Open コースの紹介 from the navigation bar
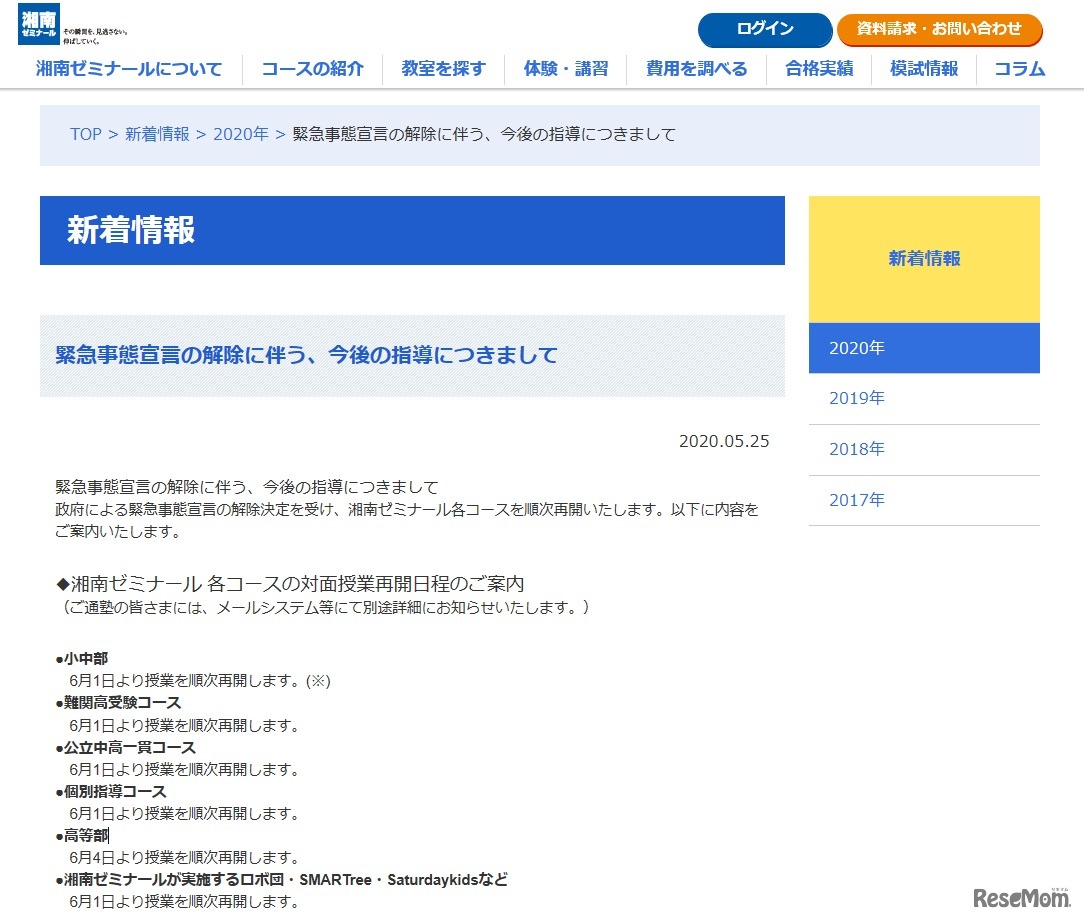Image resolution: width=1084 pixels, height=921 pixels. (311, 69)
